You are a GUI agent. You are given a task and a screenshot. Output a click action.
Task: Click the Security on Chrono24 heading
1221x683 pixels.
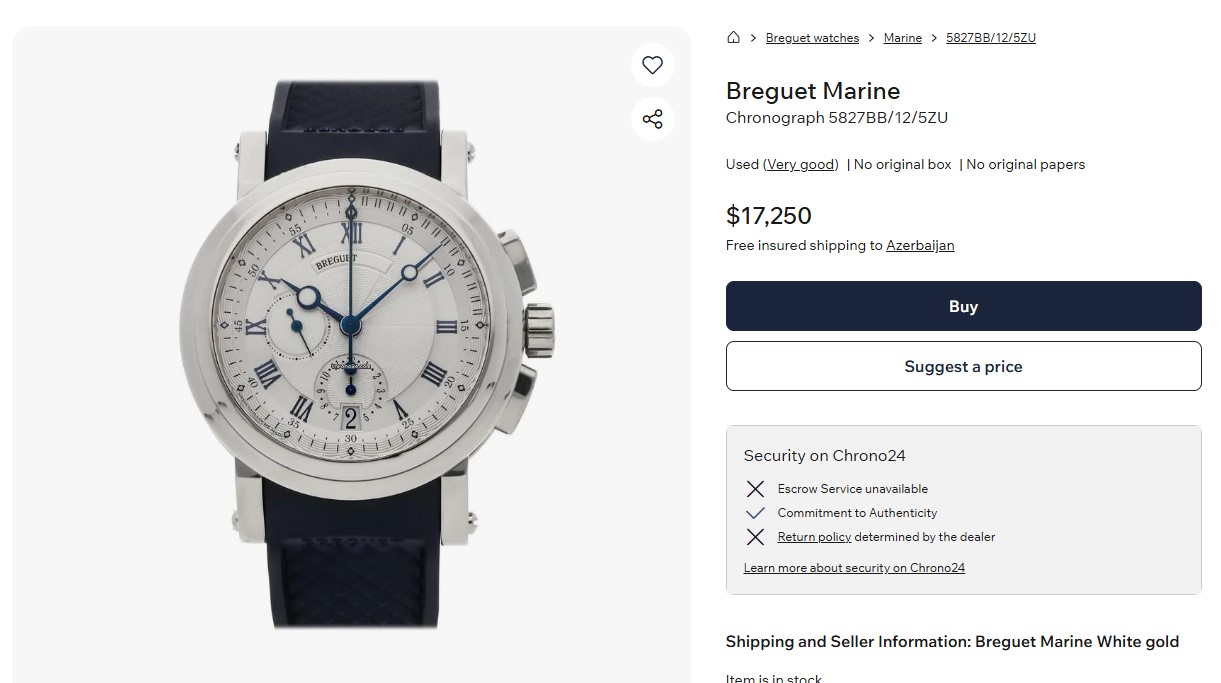point(824,456)
